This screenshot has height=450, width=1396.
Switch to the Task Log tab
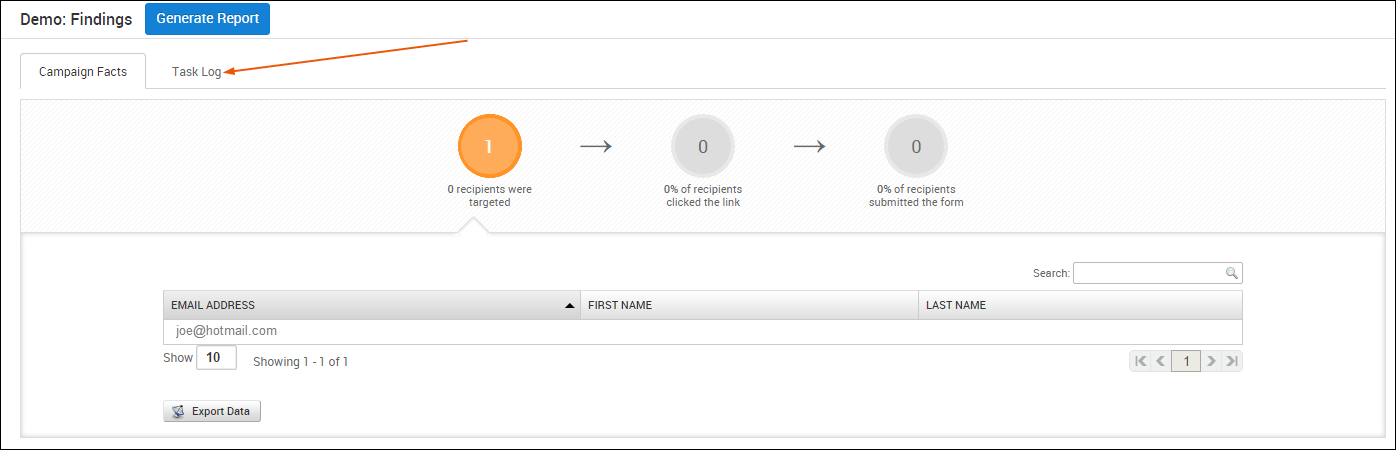pos(196,72)
